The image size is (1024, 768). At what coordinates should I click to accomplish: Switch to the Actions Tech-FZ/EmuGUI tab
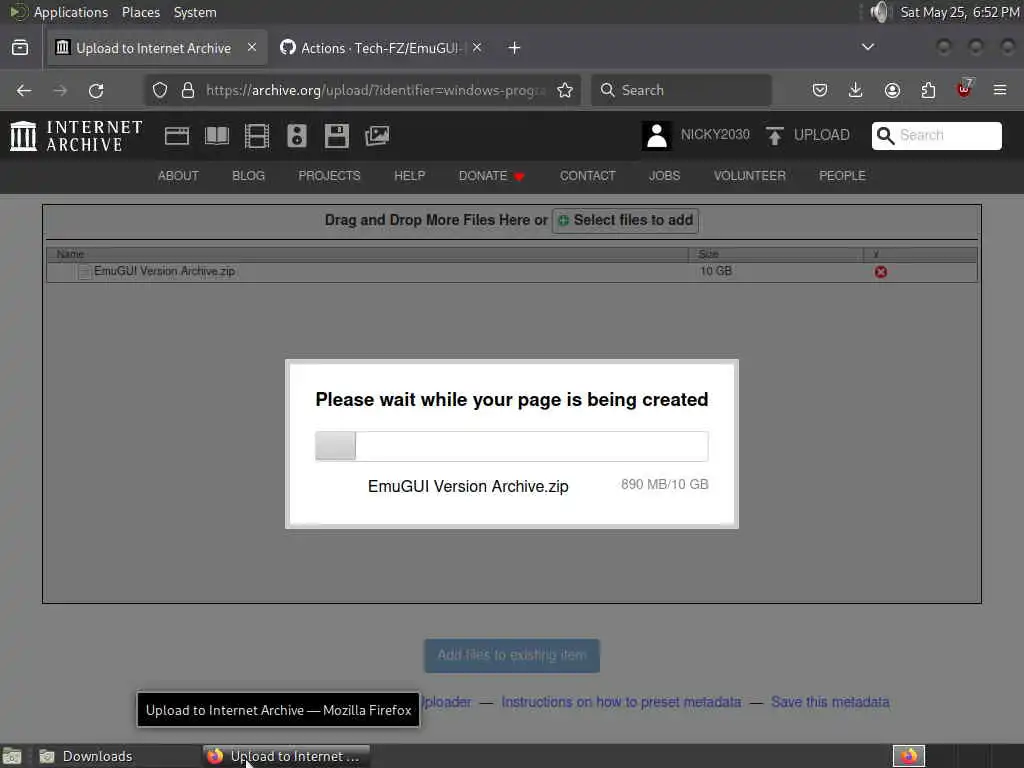[371, 48]
